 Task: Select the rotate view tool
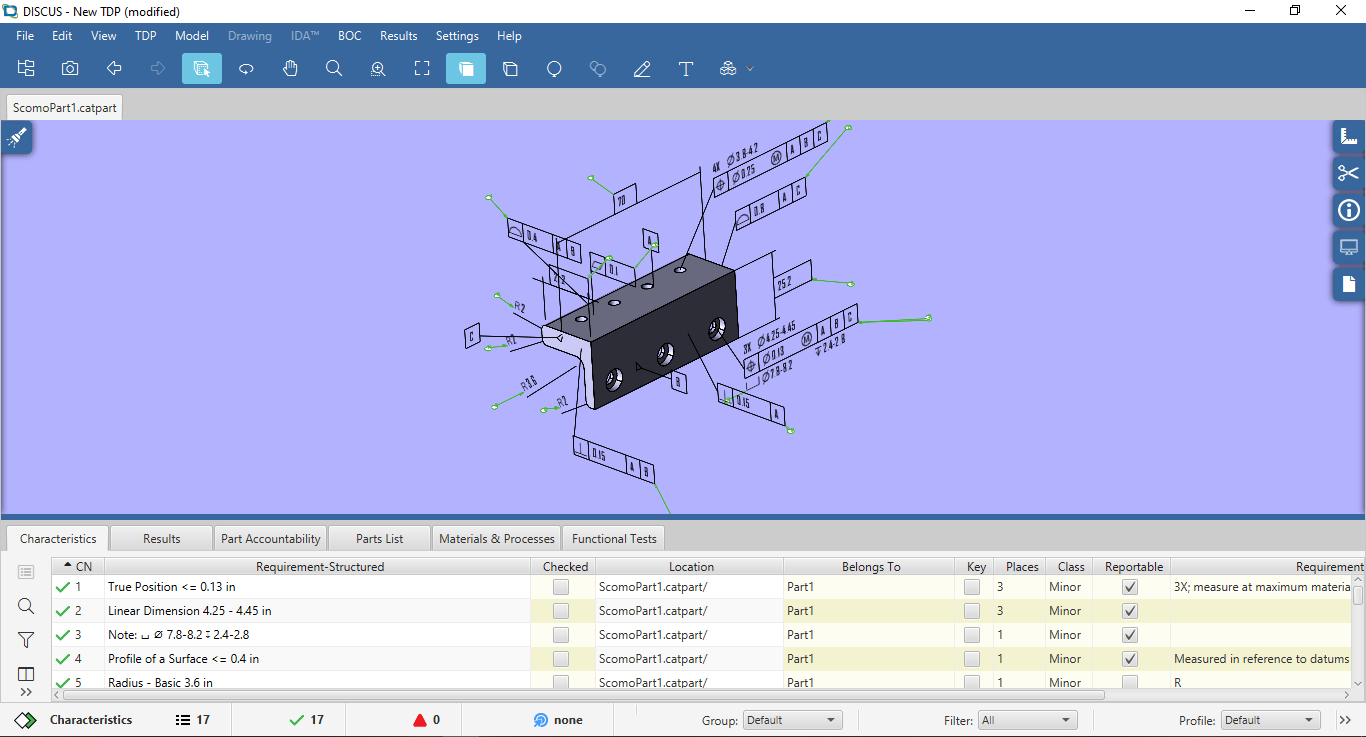[x=245, y=68]
